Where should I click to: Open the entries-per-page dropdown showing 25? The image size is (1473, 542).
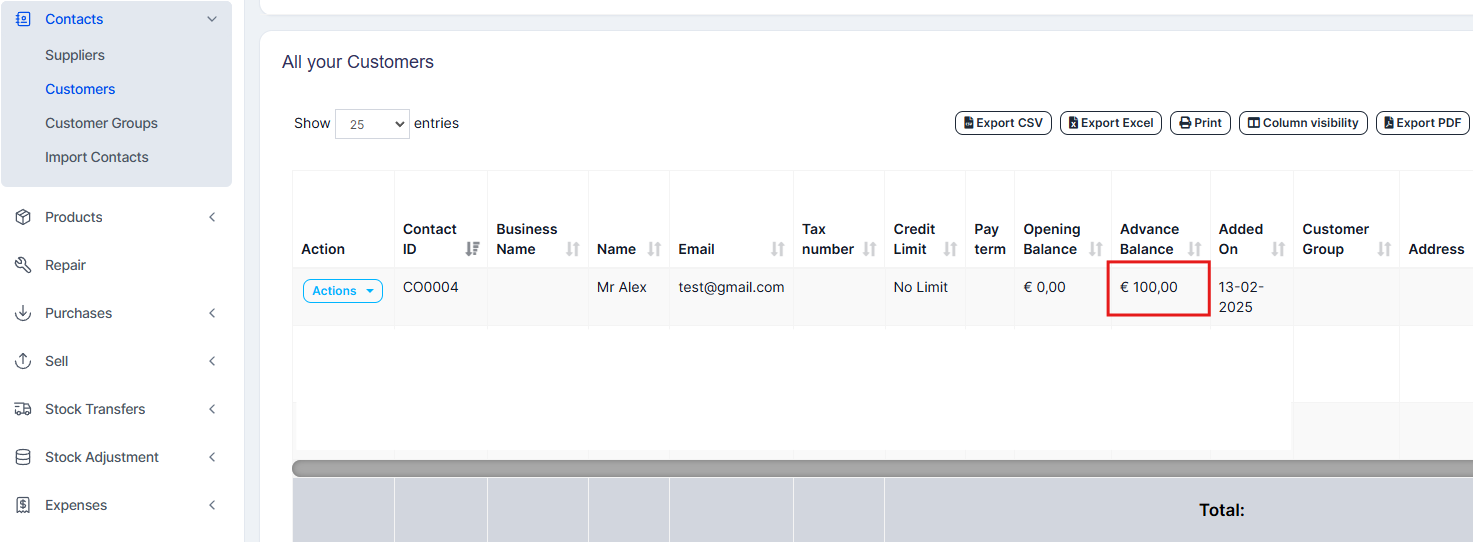(x=372, y=124)
